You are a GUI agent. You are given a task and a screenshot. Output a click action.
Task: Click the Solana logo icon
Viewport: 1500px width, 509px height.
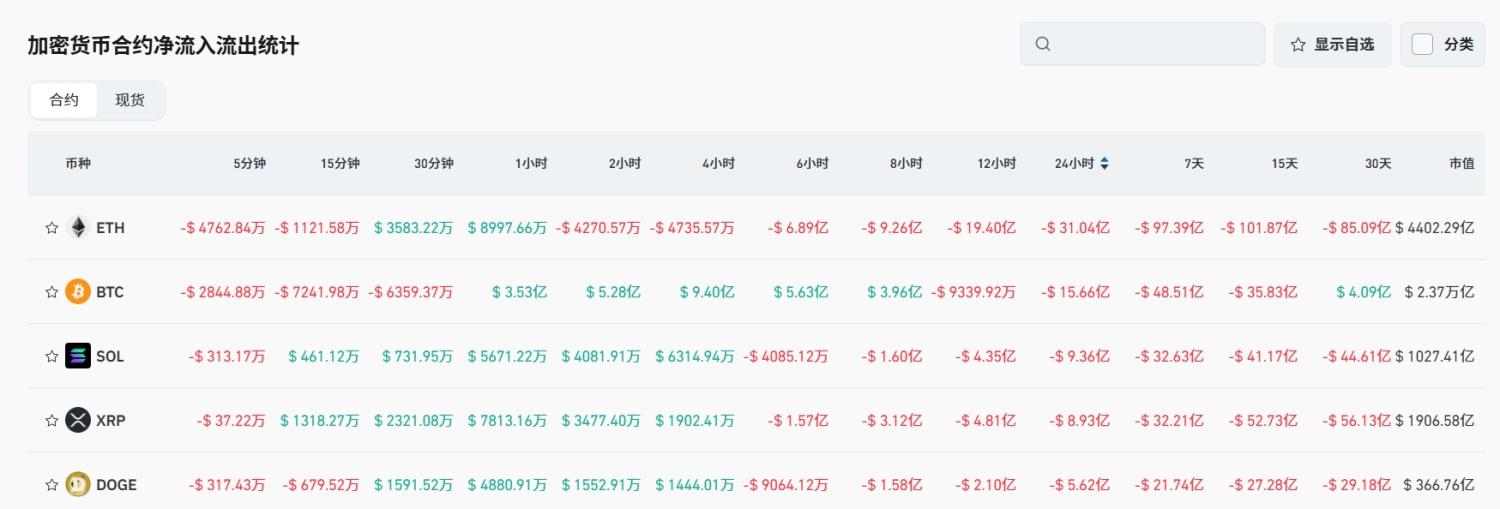pyautogui.click(x=78, y=356)
